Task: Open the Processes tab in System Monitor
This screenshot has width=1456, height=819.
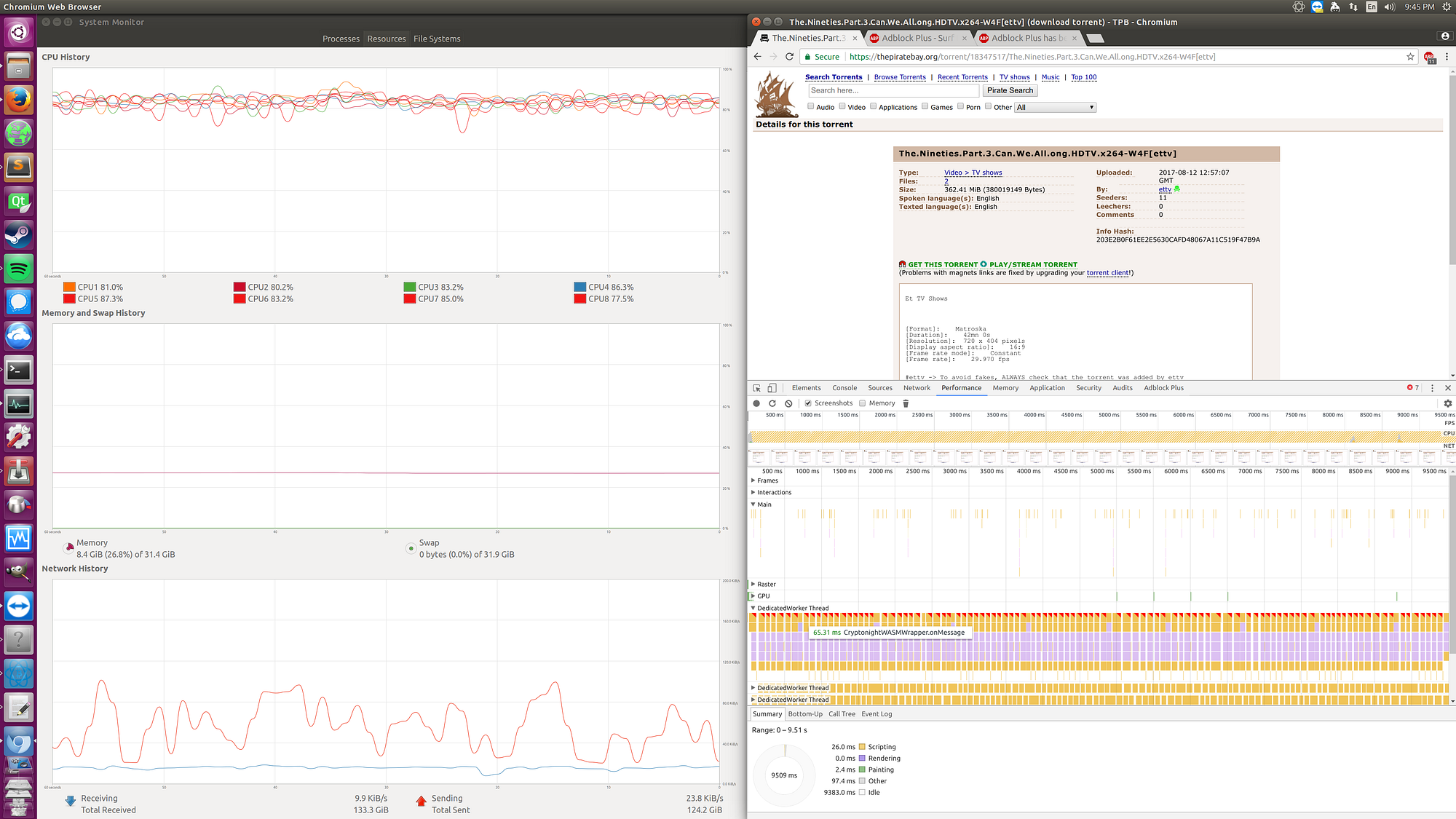Action: pos(341,39)
